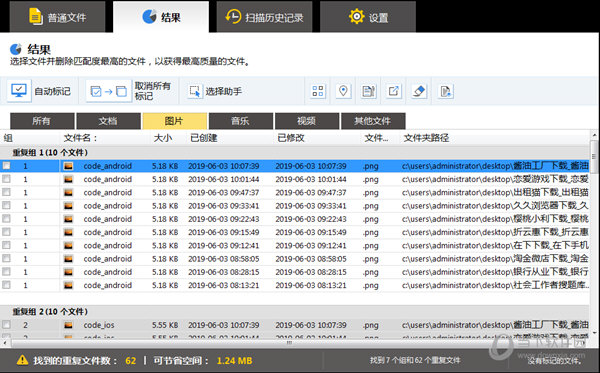Click image icon of row created 10:01:44
The height and width of the screenshot is (373, 600).
point(68,179)
